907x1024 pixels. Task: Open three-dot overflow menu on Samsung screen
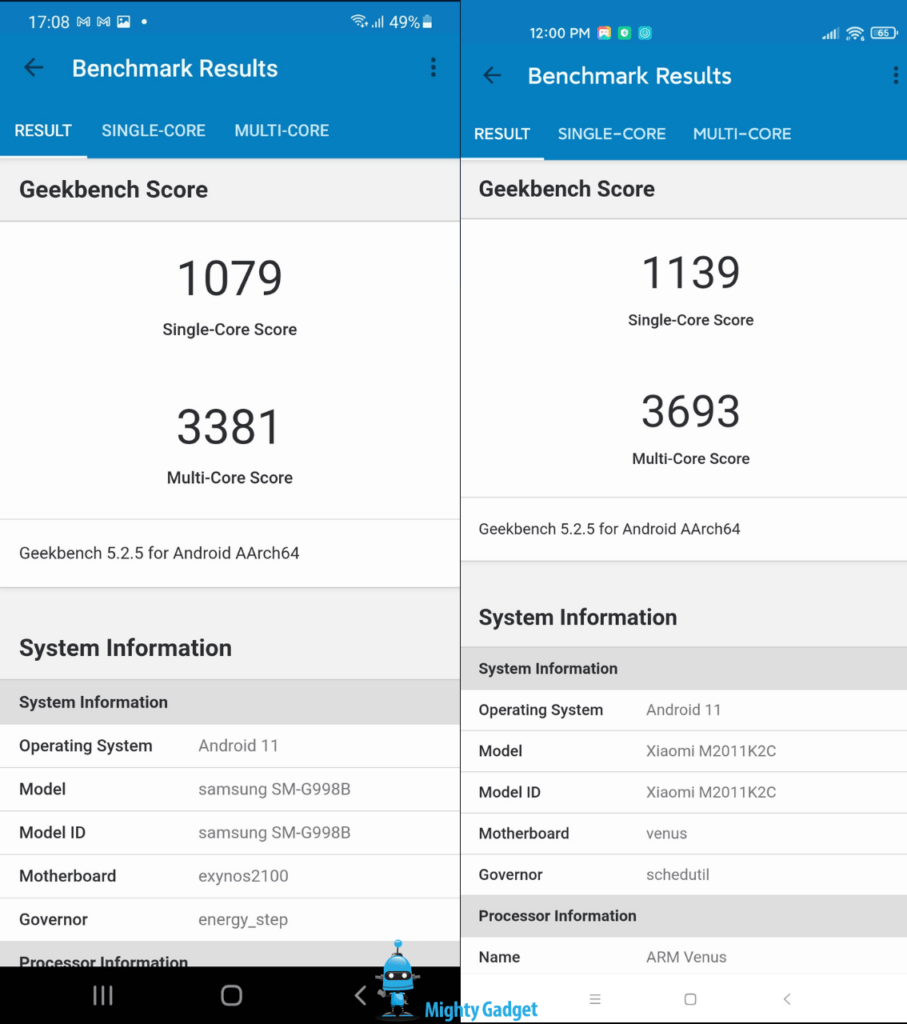(433, 68)
